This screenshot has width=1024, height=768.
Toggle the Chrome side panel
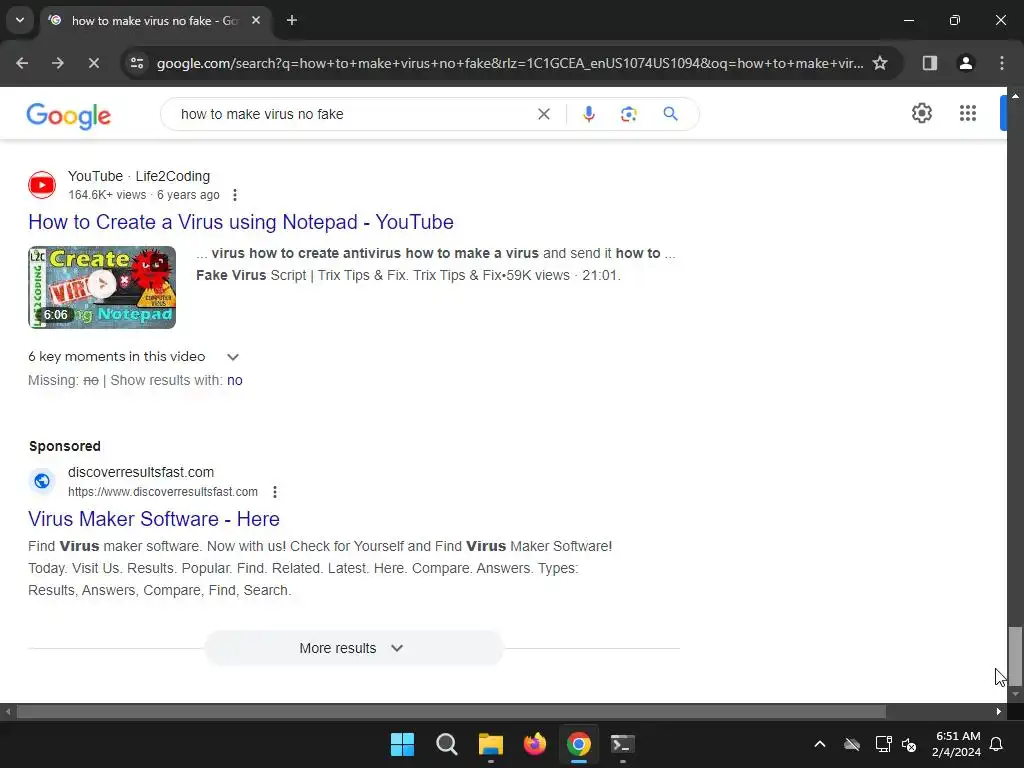click(929, 63)
